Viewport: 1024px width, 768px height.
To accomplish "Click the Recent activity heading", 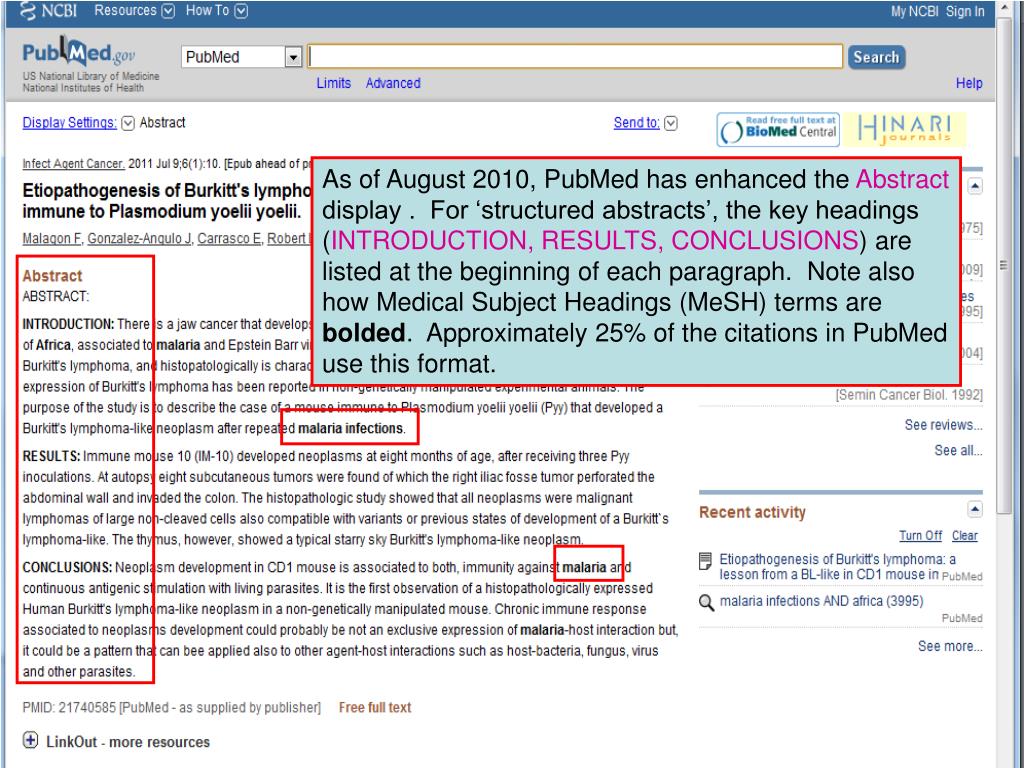I will click(752, 513).
